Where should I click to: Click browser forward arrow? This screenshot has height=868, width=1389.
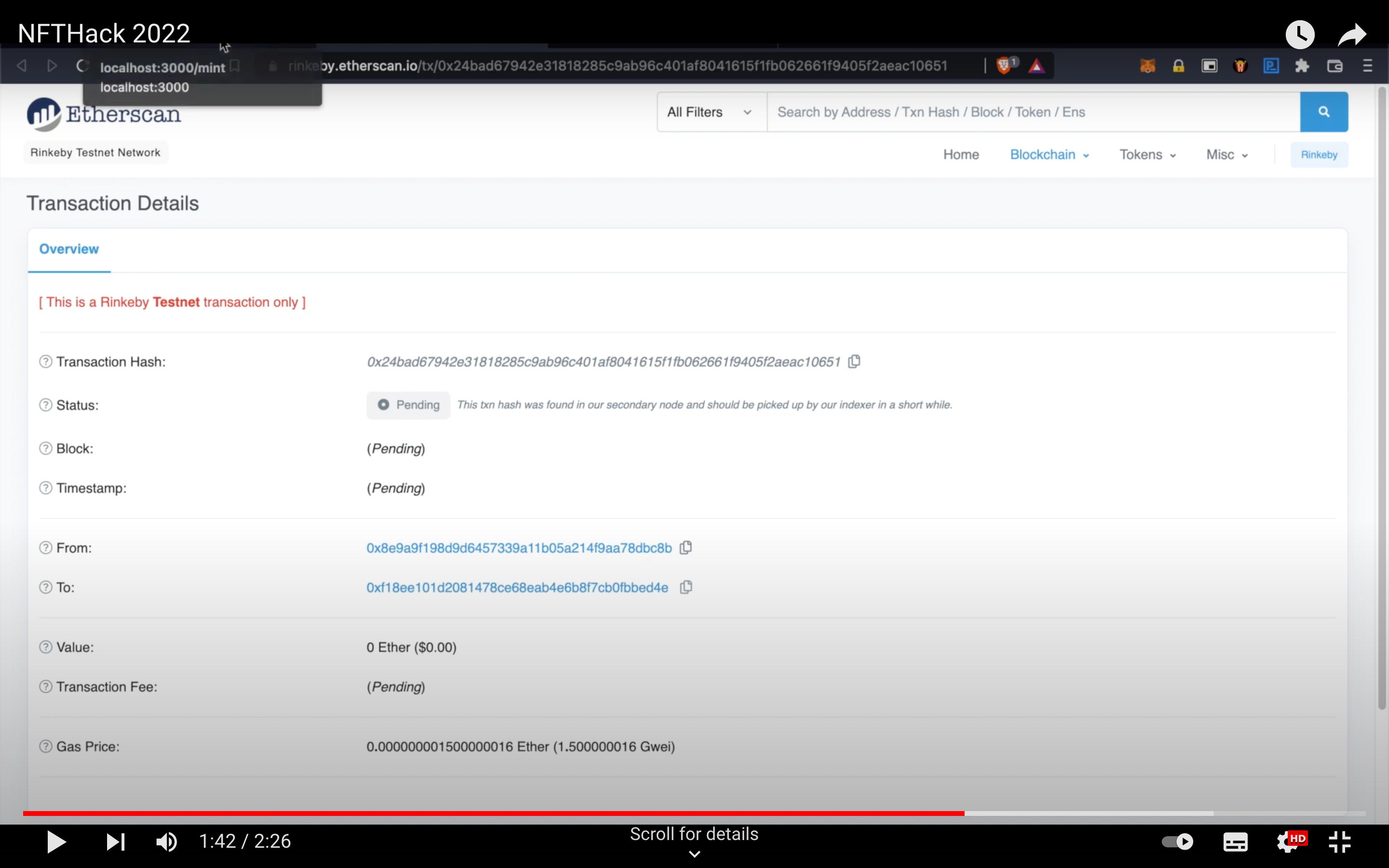52,66
